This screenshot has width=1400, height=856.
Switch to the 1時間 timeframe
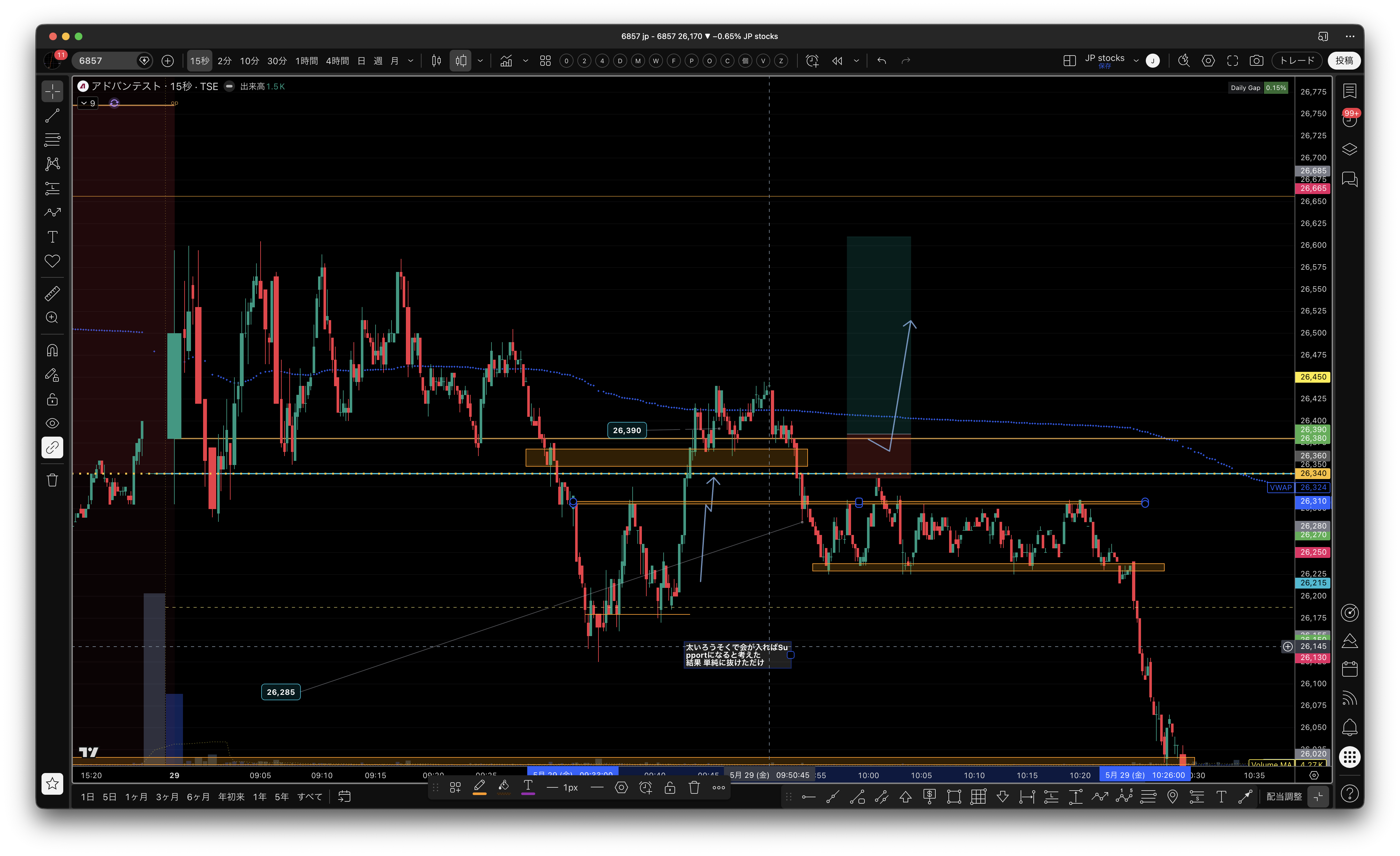tap(306, 61)
